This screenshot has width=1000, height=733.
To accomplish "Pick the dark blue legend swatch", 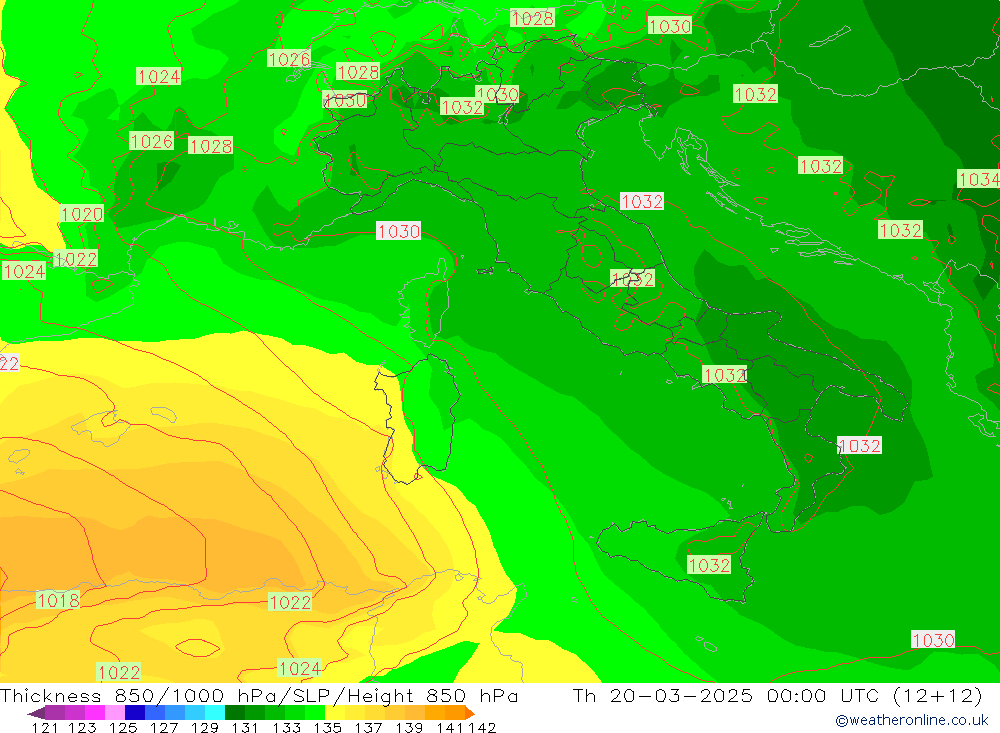I will (135, 712).
